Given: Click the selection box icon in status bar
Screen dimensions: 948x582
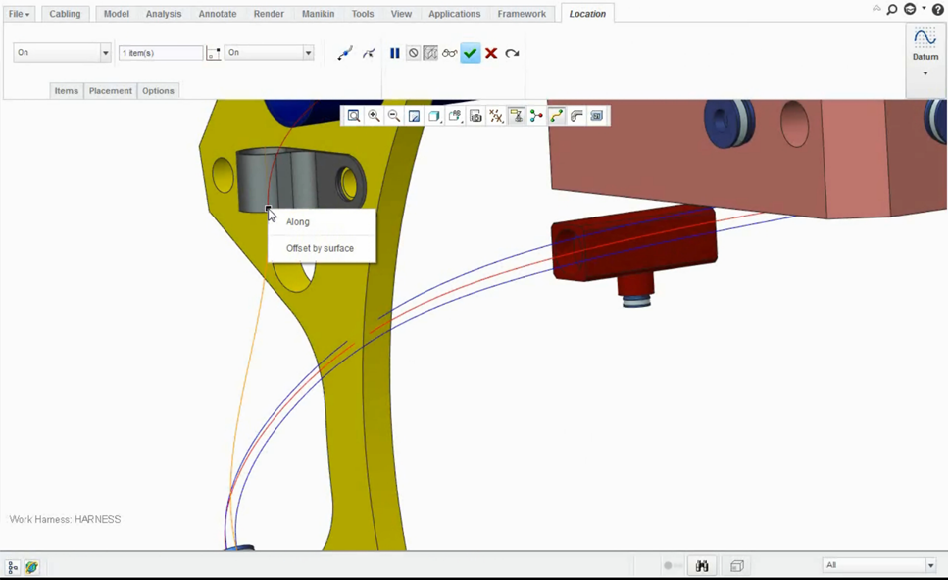Looking at the screenshot, I should point(736,566).
